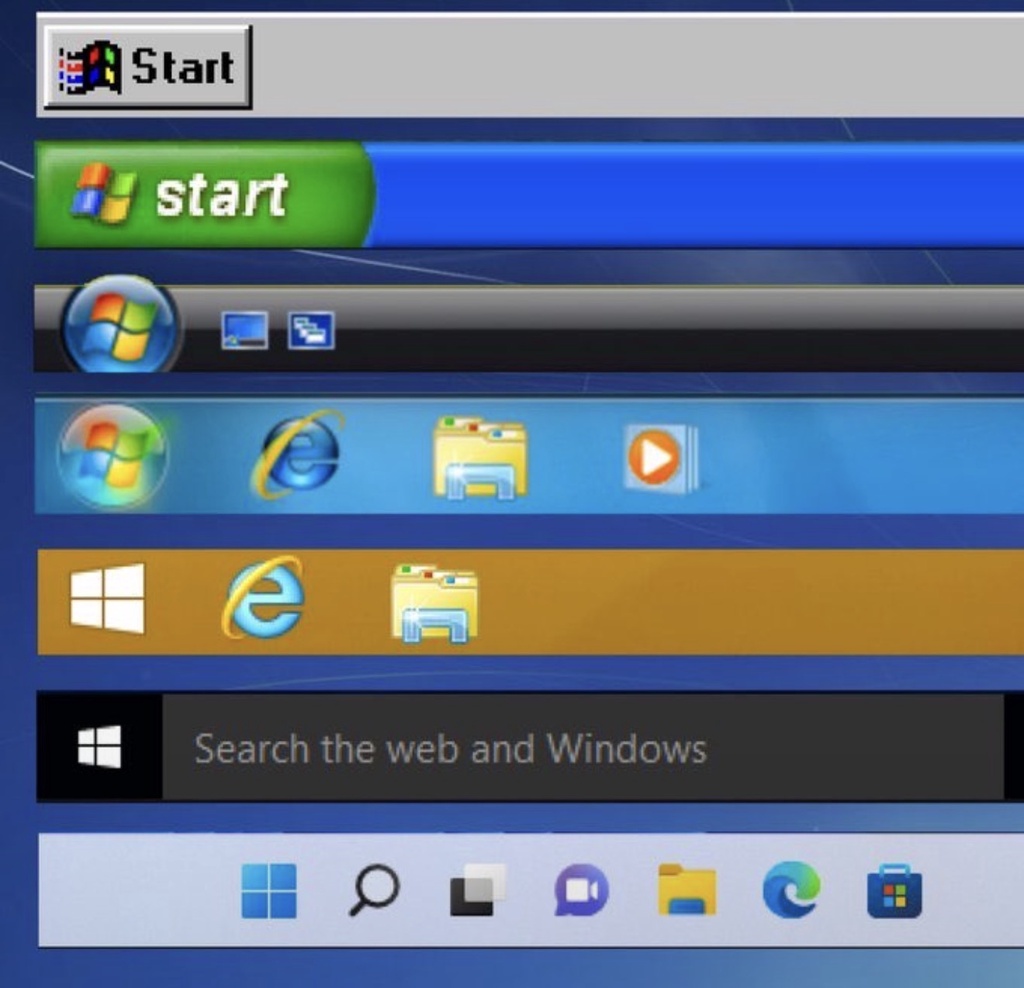Open Task View on Windows 11 taskbar
The image size is (1024, 988).
478,890
